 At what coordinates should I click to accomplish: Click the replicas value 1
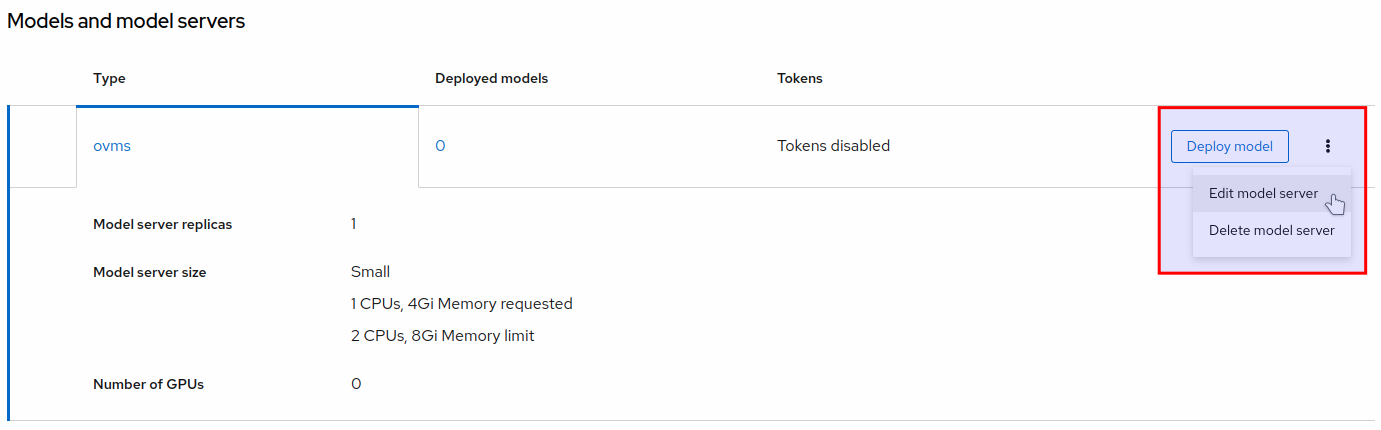[x=353, y=224]
